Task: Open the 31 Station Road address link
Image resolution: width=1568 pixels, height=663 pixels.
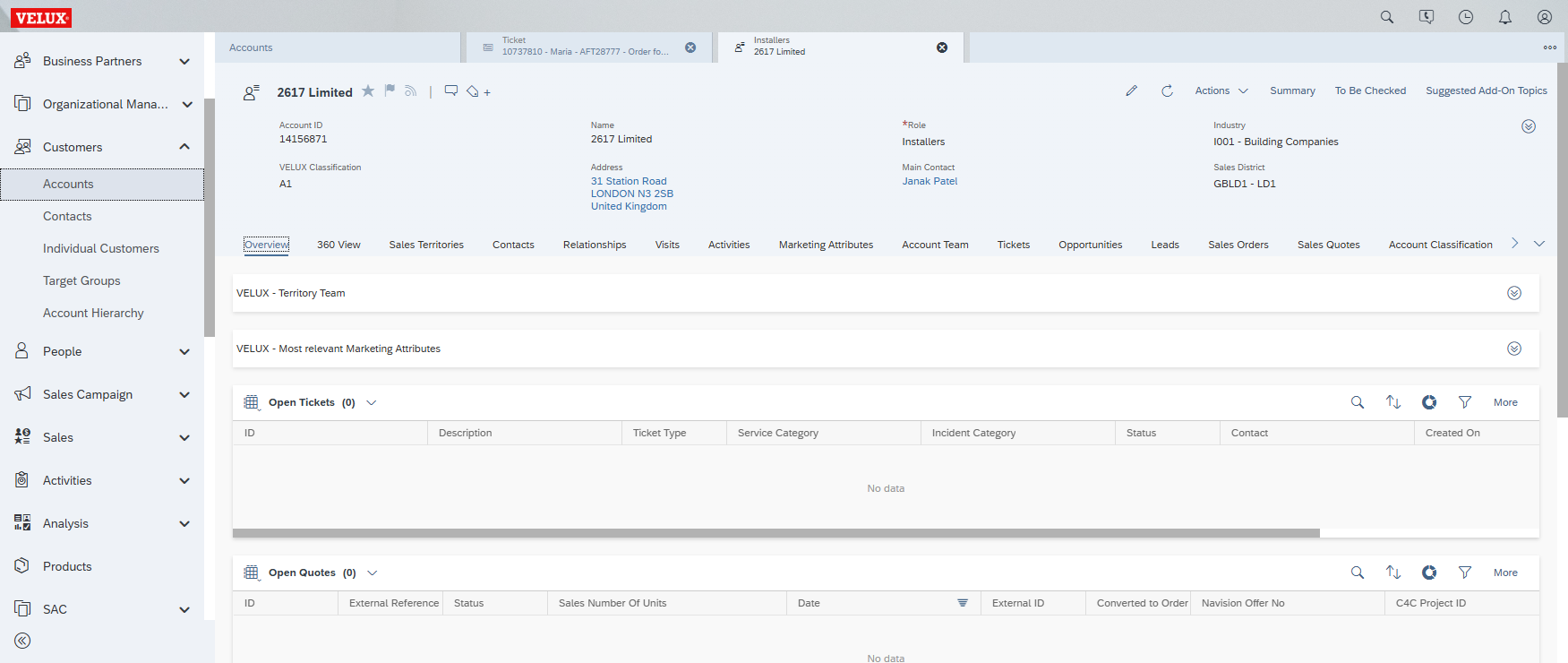Action: pos(629,181)
